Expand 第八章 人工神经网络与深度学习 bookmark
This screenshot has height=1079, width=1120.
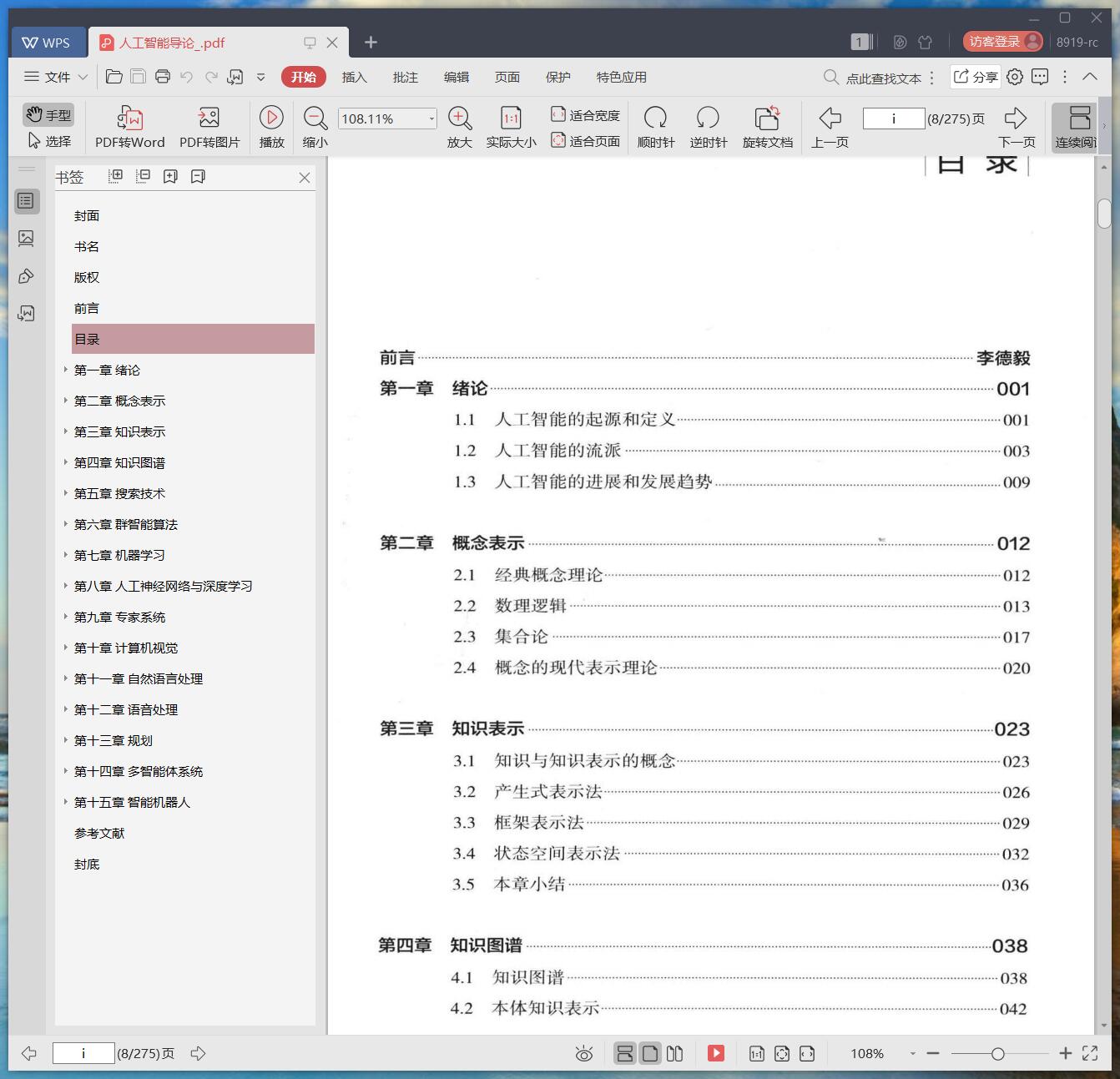[x=65, y=586]
